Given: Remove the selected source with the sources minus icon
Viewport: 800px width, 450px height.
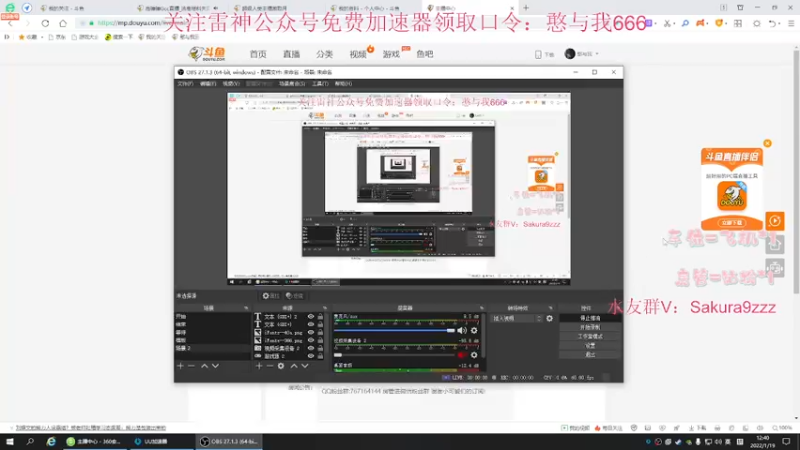Looking at the screenshot, I should point(270,366).
